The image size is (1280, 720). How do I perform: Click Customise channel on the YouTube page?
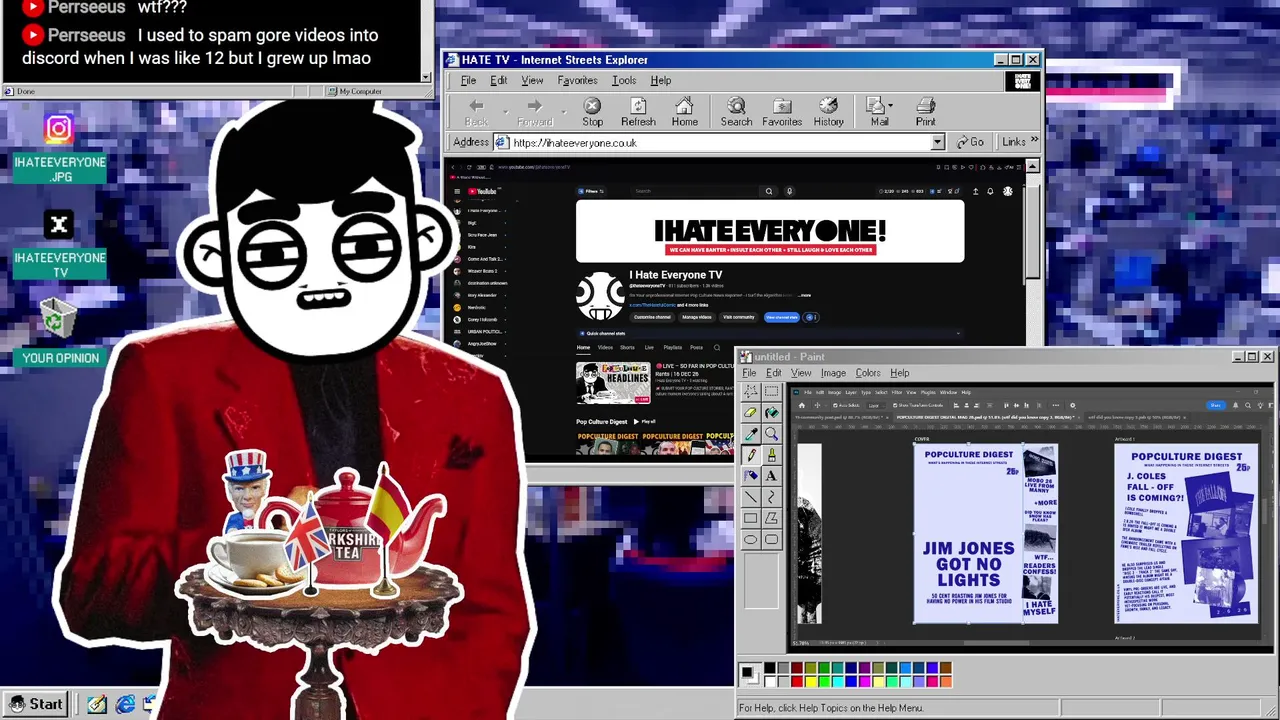[x=652, y=317]
